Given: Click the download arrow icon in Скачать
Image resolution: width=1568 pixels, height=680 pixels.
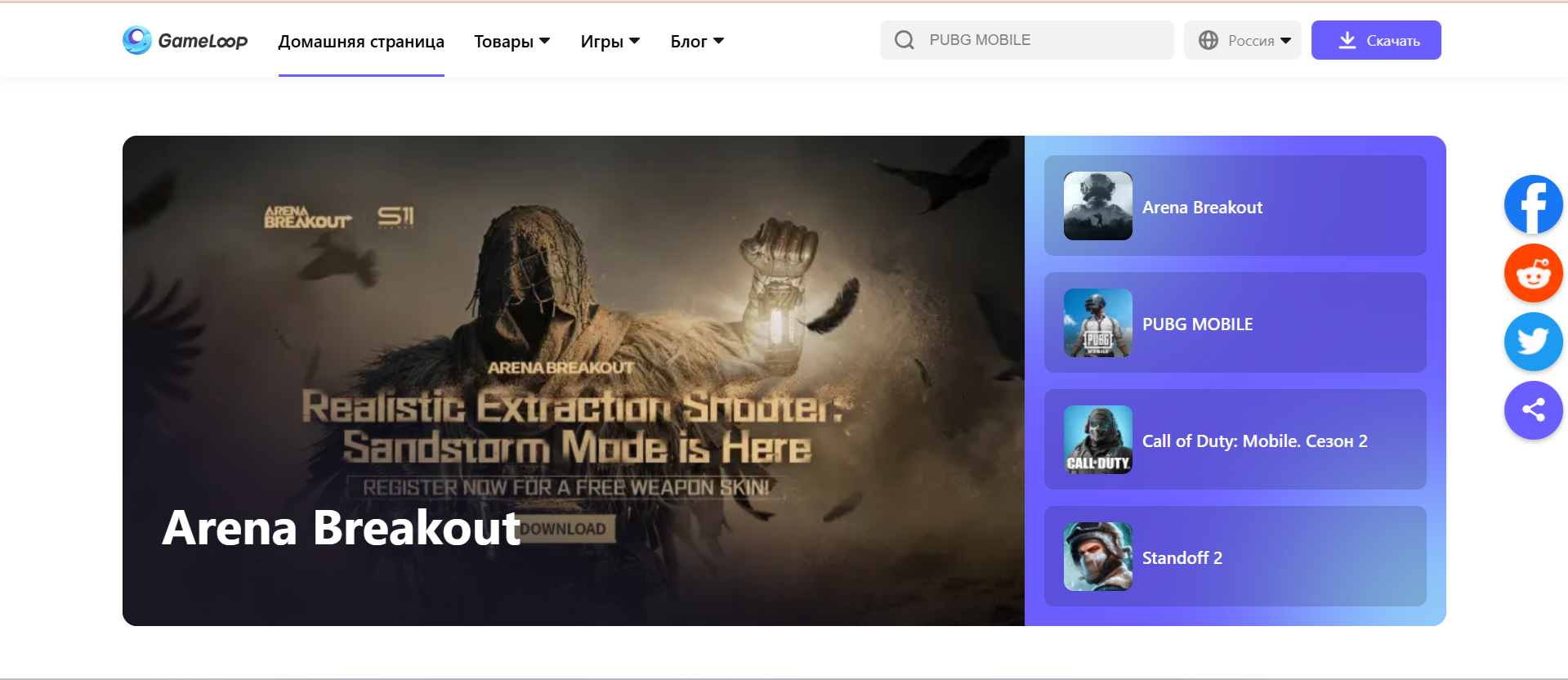Looking at the screenshot, I should (x=1347, y=40).
